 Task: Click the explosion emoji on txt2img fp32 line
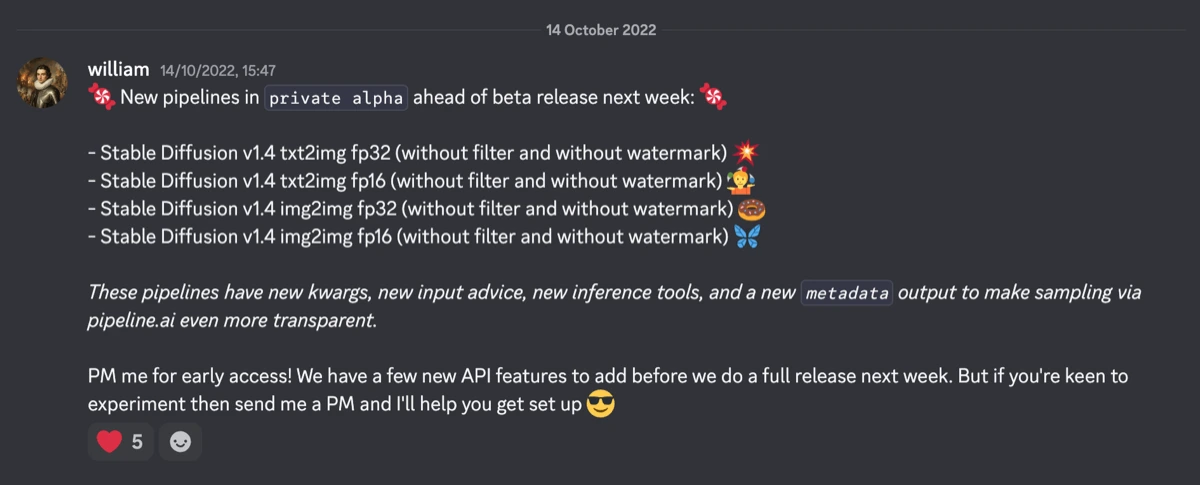tap(745, 153)
